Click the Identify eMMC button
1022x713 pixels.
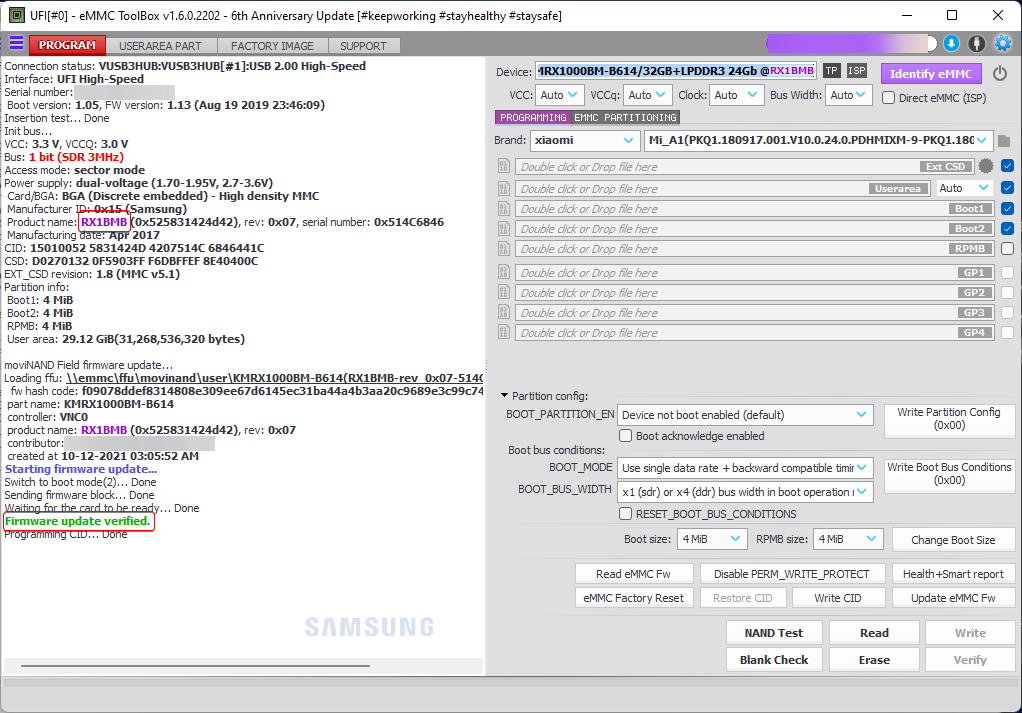coord(931,74)
